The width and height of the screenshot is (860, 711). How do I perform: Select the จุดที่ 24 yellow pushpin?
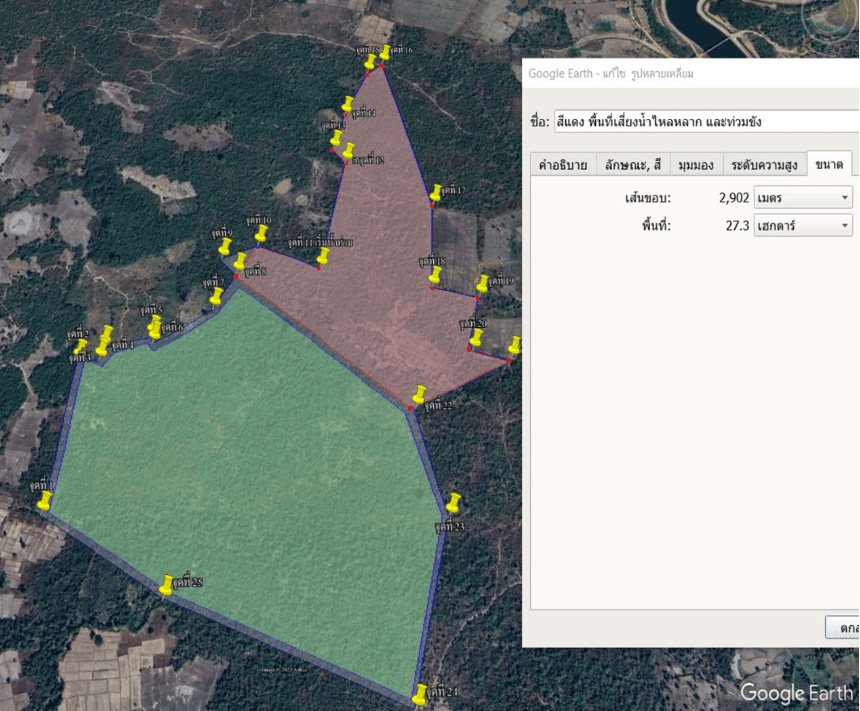pos(420,694)
